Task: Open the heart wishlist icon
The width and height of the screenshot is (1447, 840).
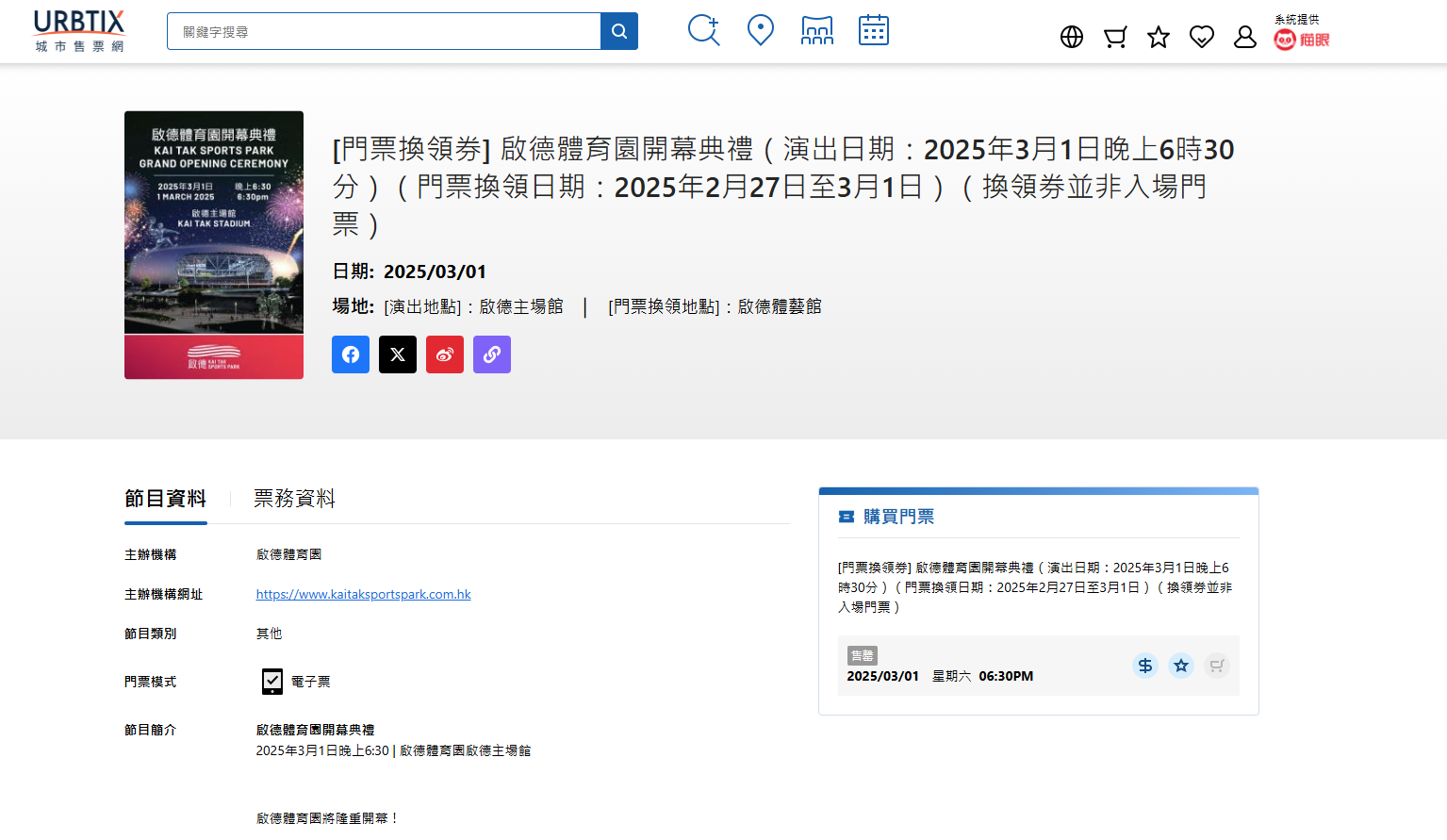Action: click(x=1201, y=37)
